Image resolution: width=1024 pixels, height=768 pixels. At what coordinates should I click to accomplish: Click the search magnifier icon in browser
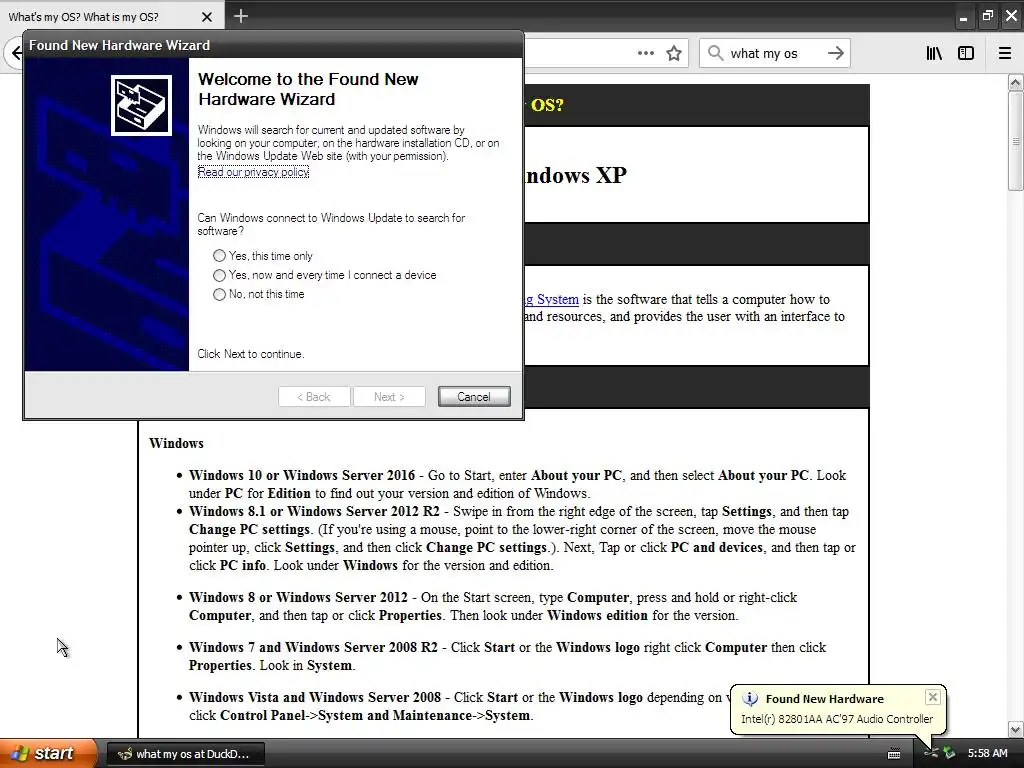(x=716, y=53)
